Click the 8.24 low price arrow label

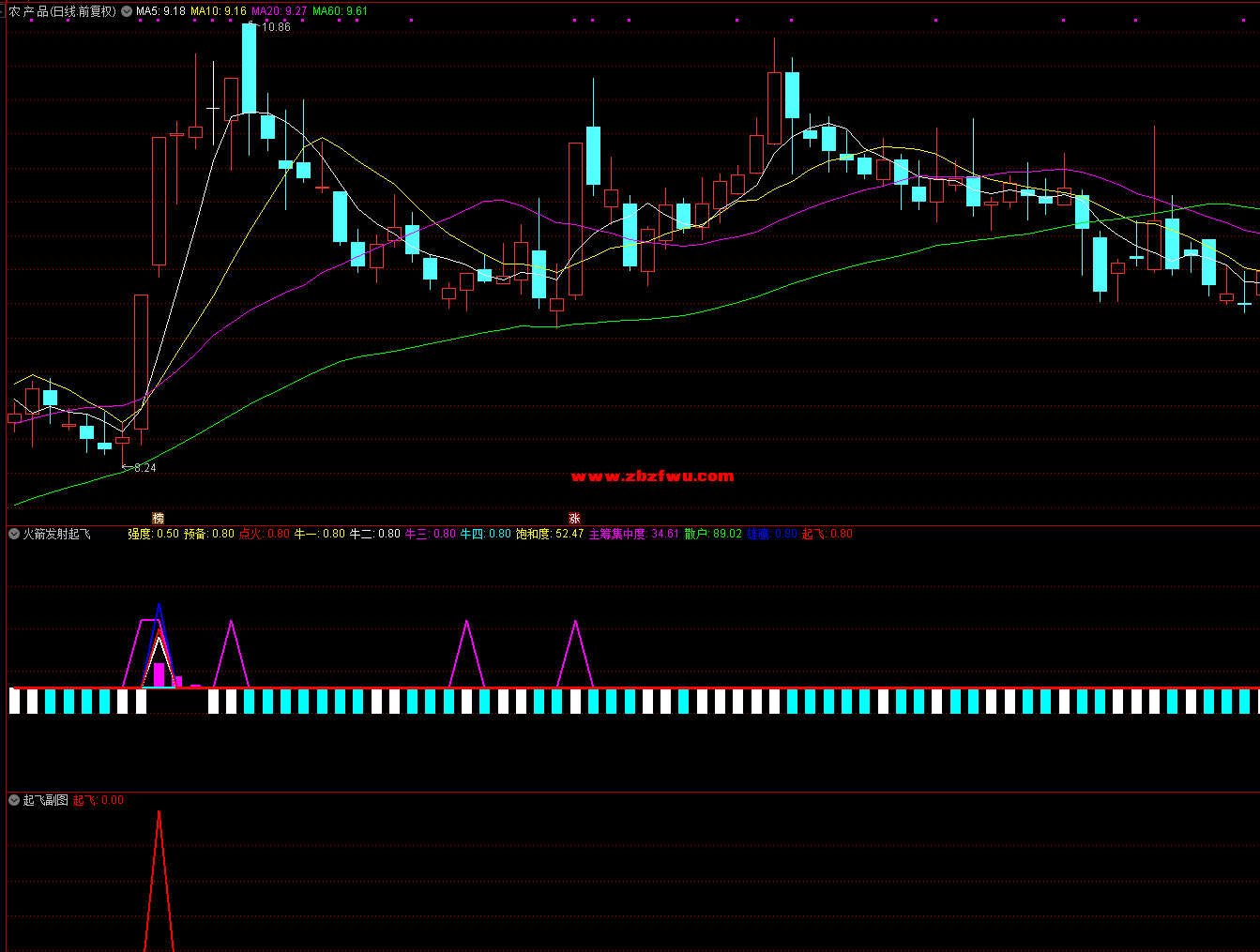point(142,468)
